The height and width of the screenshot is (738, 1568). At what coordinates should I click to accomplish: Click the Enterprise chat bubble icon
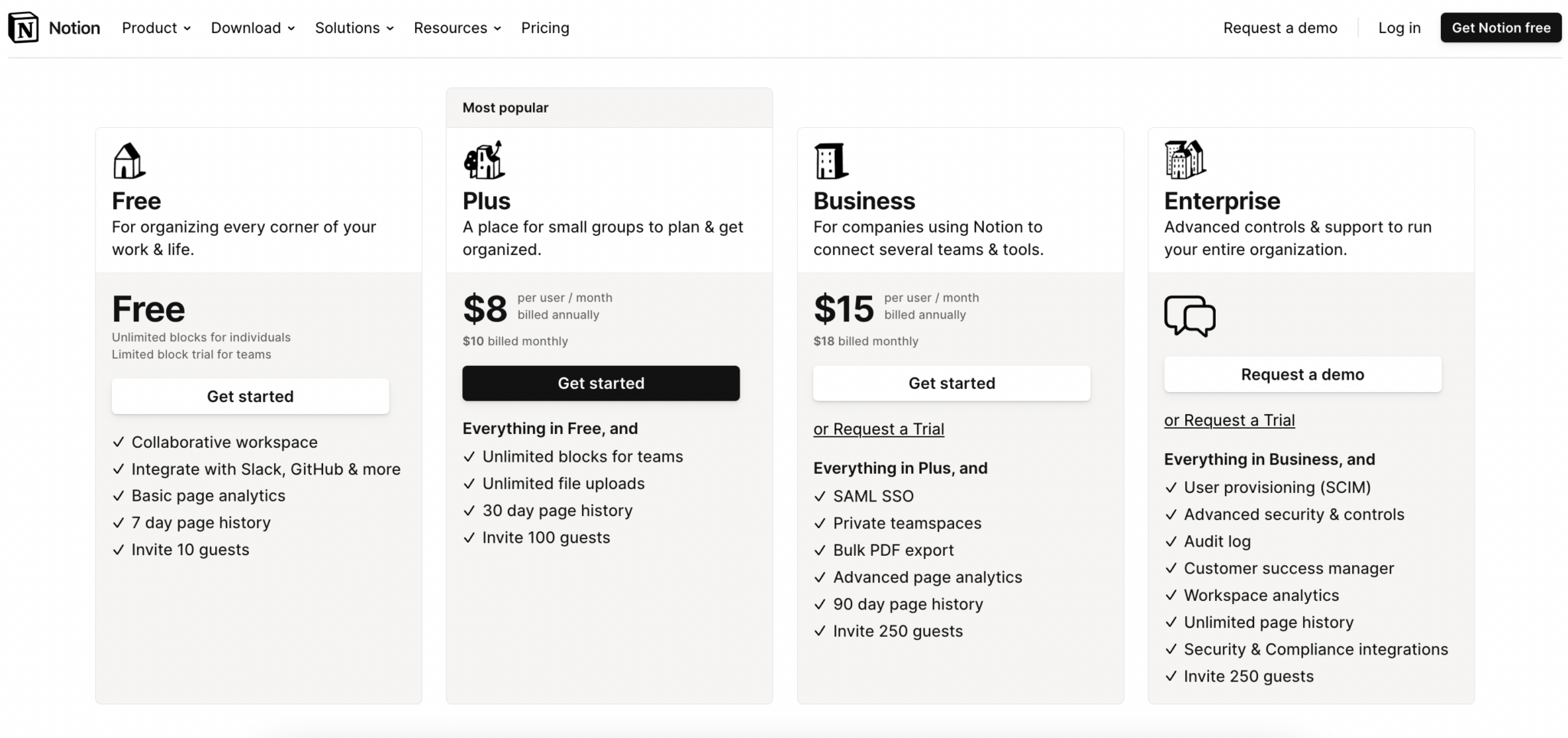pos(1189,315)
